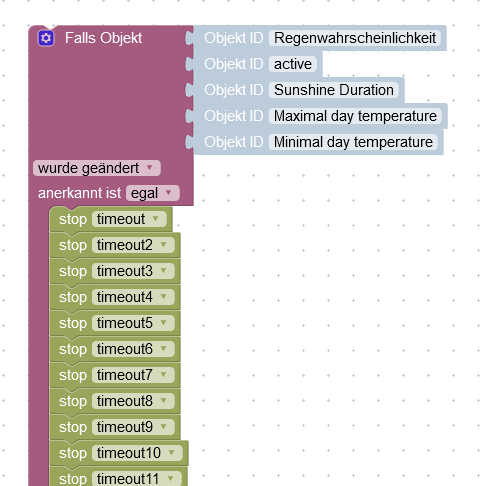This screenshot has height=486, width=480.
Task: Click 'Objekt ID' label beside Sunshine Duration
Action: click(x=234, y=90)
